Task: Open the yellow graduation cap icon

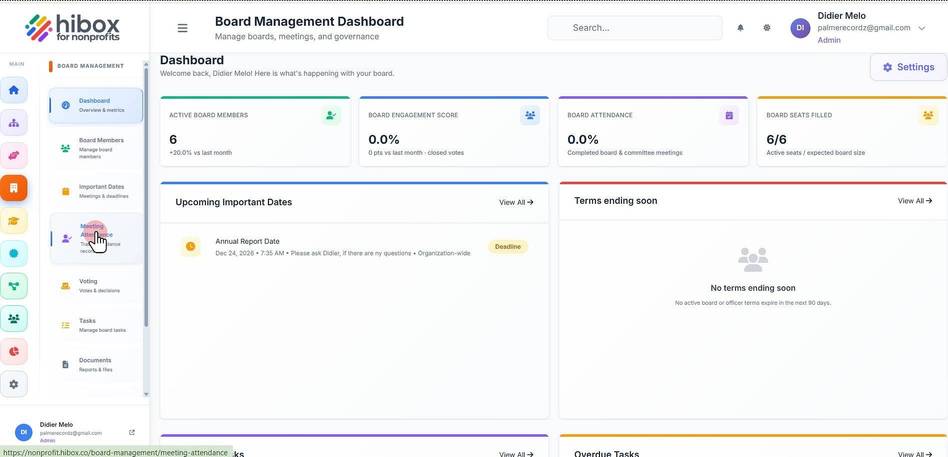Action: coord(14,221)
